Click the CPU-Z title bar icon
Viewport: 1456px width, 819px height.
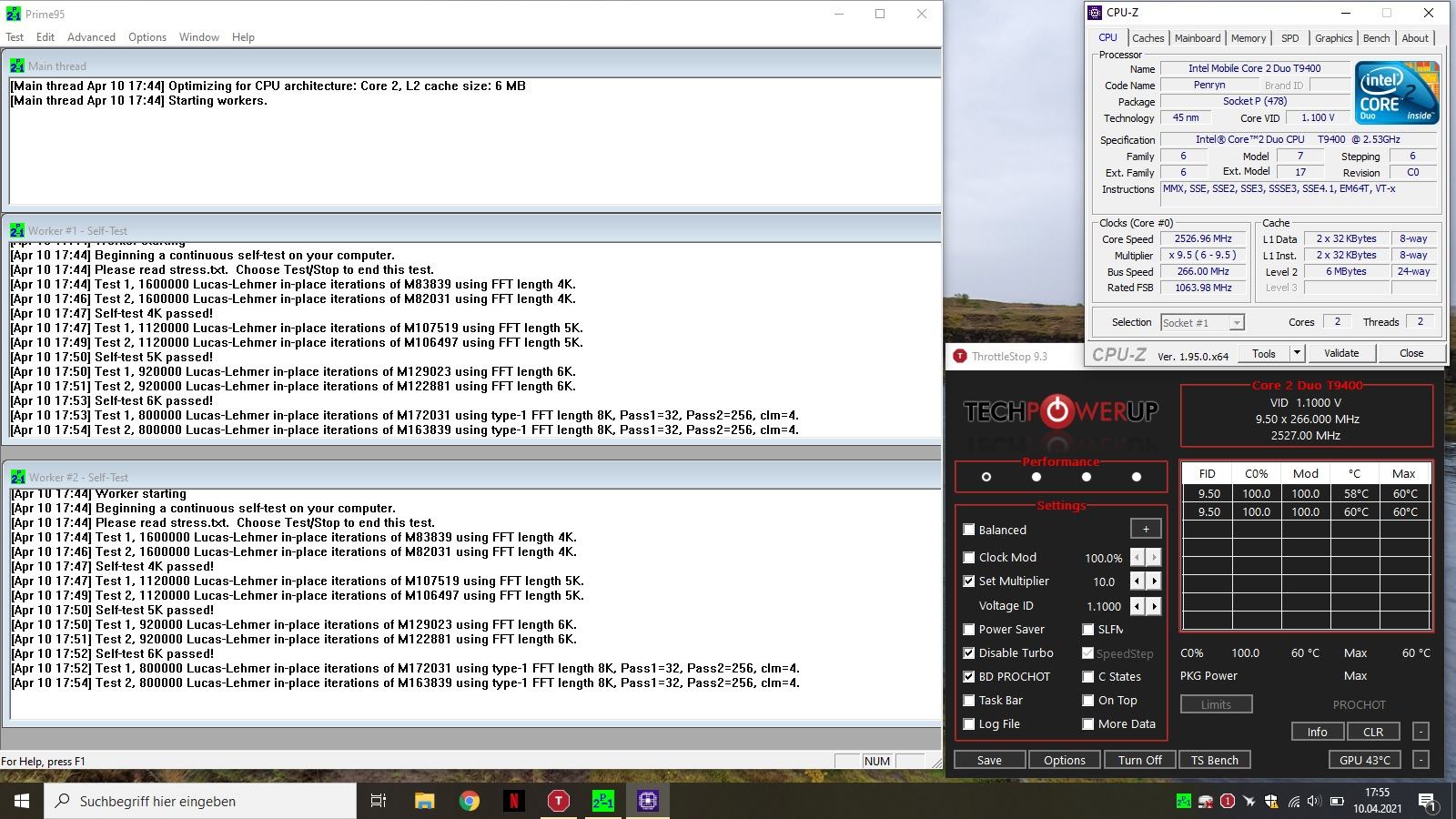[1095, 13]
